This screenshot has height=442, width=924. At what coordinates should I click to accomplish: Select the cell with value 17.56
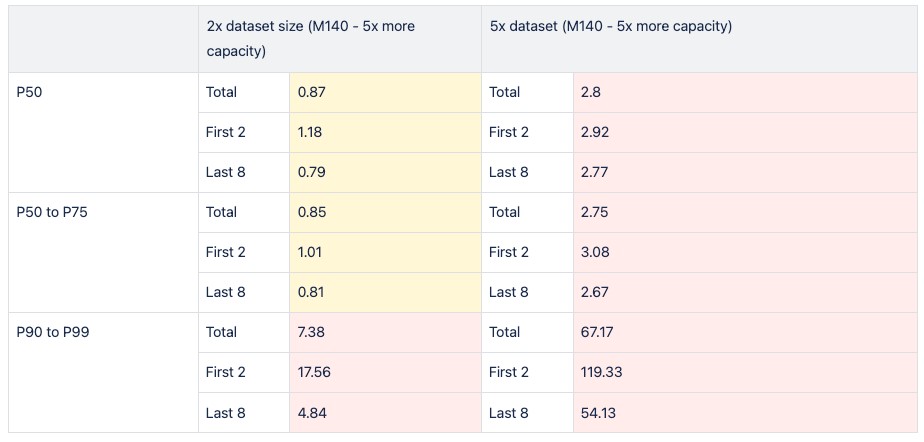click(385, 372)
